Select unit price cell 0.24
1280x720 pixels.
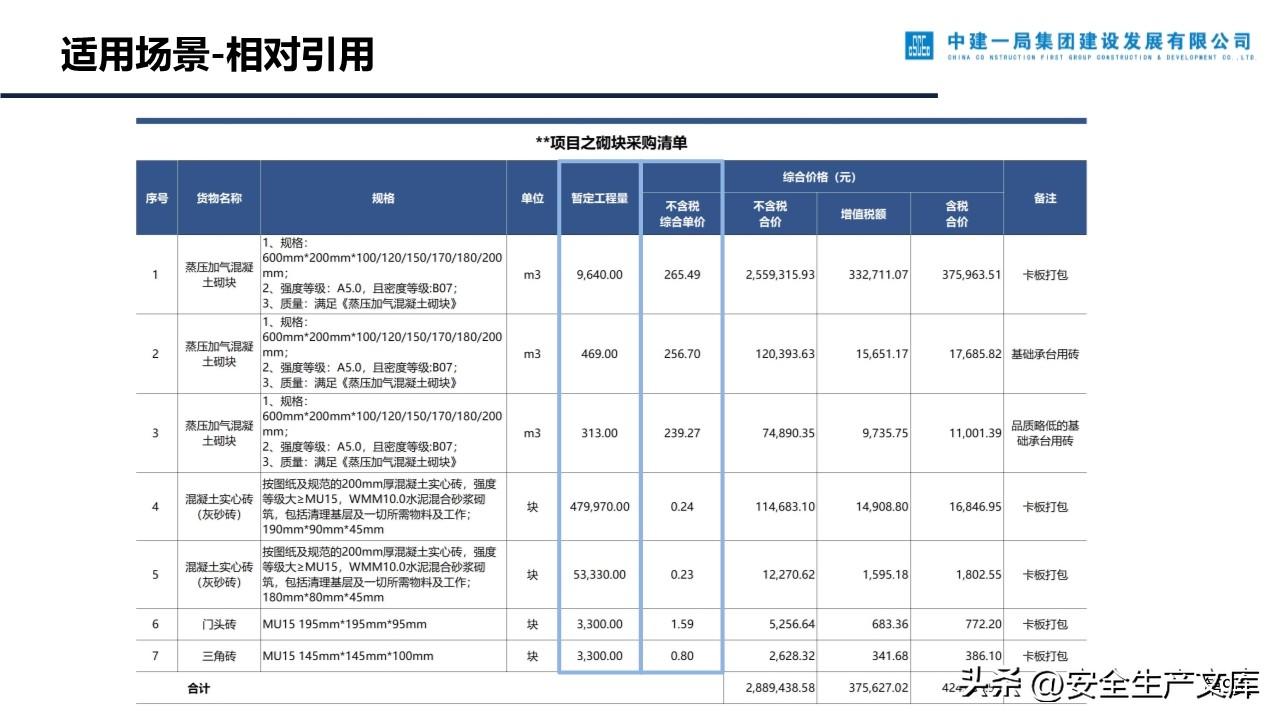coord(681,507)
